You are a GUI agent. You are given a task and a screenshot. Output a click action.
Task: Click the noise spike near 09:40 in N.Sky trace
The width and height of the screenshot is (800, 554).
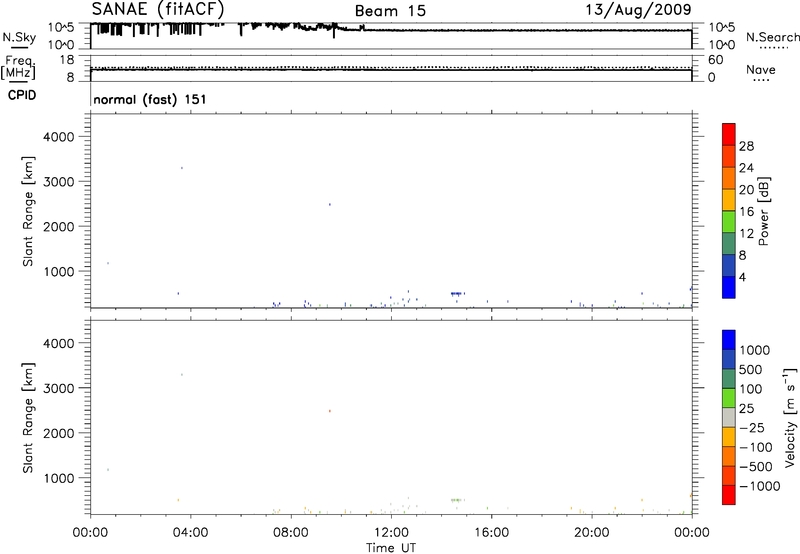click(334, 31)
